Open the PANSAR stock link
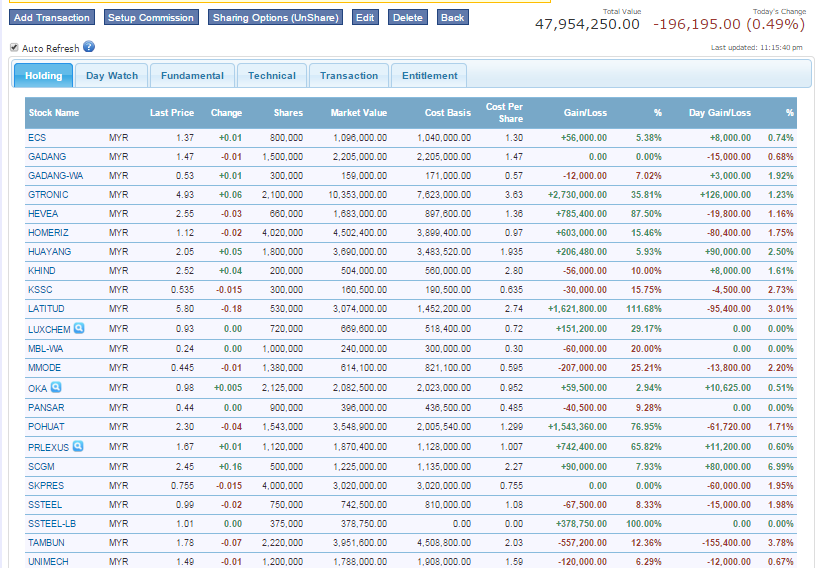This screenshot has width=817, height=568. coord(46,408)
